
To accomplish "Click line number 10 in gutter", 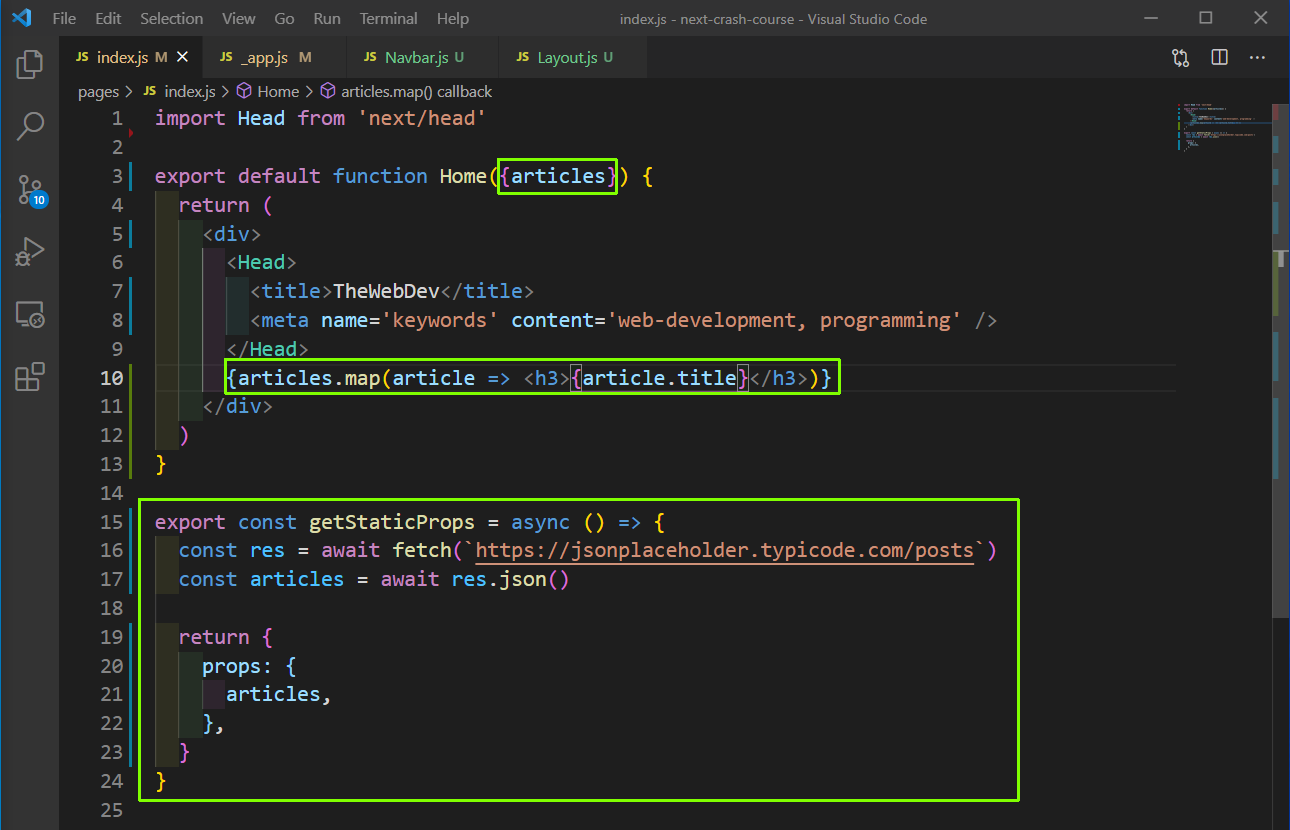I will pos(112,378).
